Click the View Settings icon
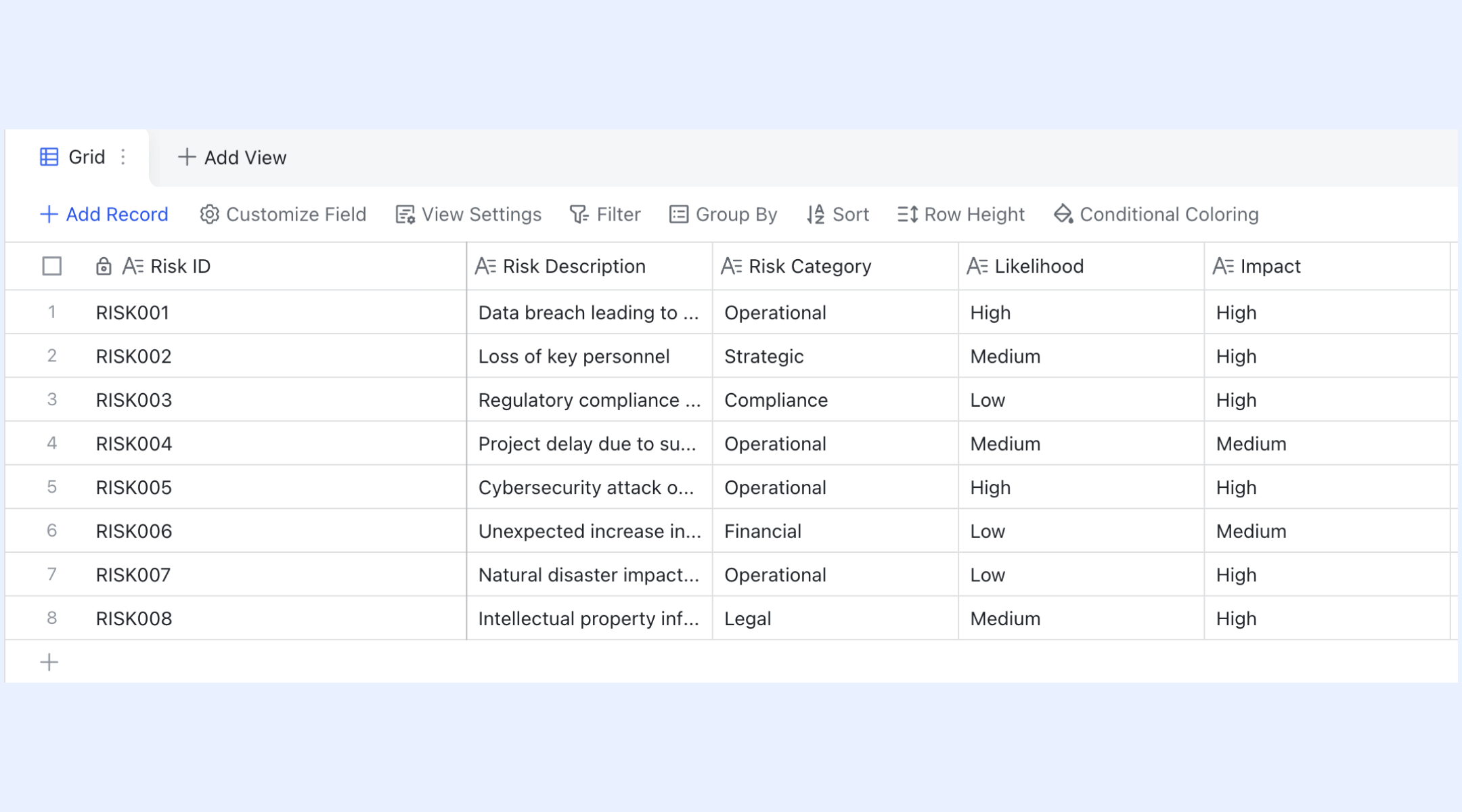The width and height of the screenshot is (1462, 812). pyautogui.click(x=405, y=215)
